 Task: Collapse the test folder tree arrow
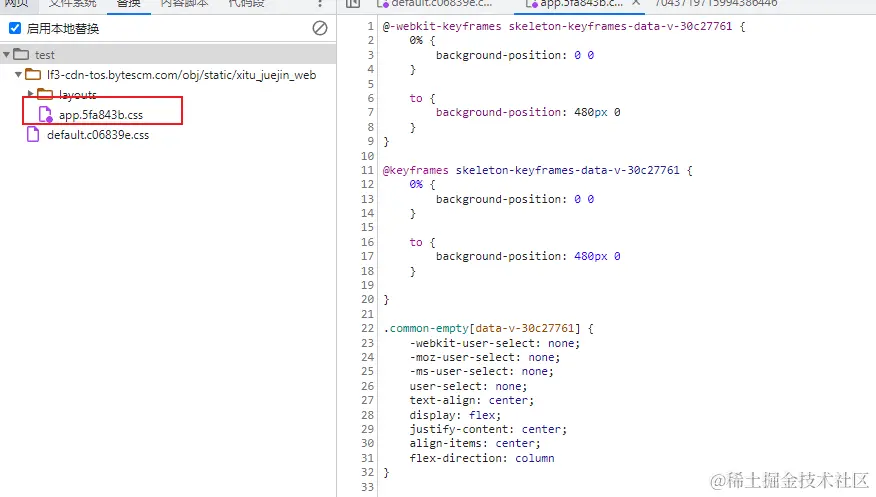click(x=7, y=55)
